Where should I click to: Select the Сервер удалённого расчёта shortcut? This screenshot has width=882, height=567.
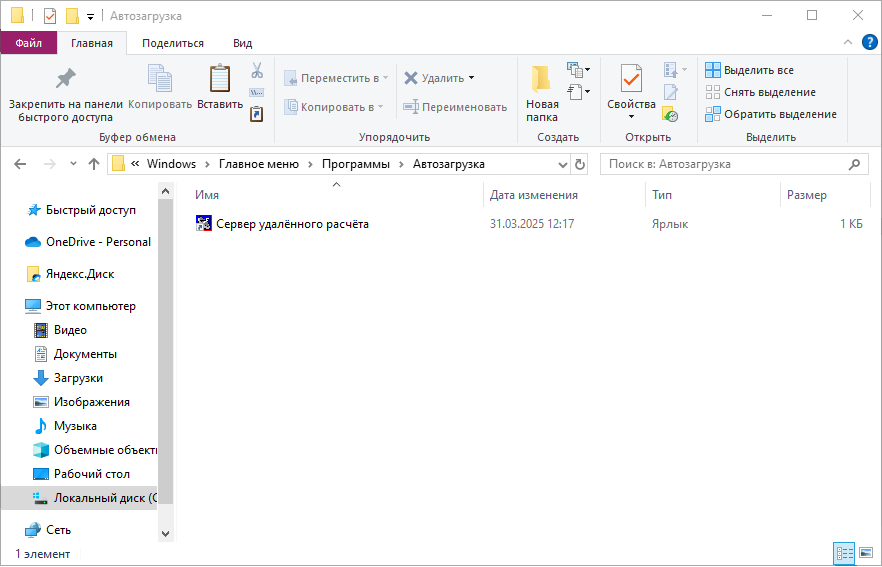point(292,224)
